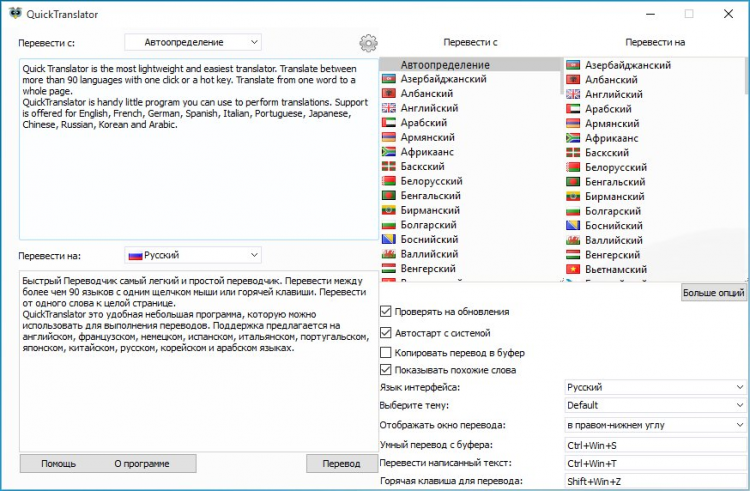Viewport: 750px width, 491px height.
Task: Uncheck Проверять на обновления
Action: click(x=386, y=312)
